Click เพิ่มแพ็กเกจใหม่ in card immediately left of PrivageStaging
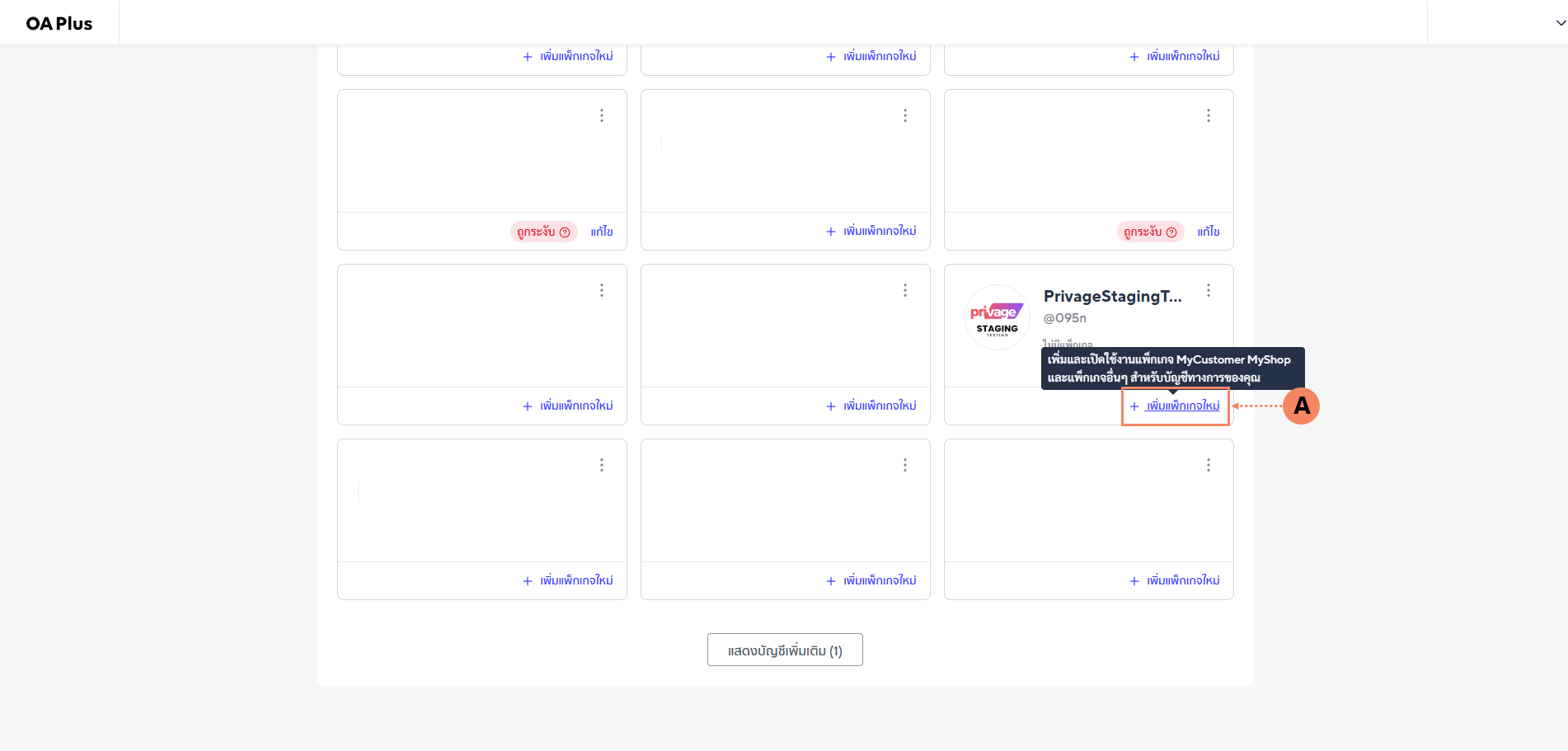Screen dimensions: 1568x751 point(879,406)
